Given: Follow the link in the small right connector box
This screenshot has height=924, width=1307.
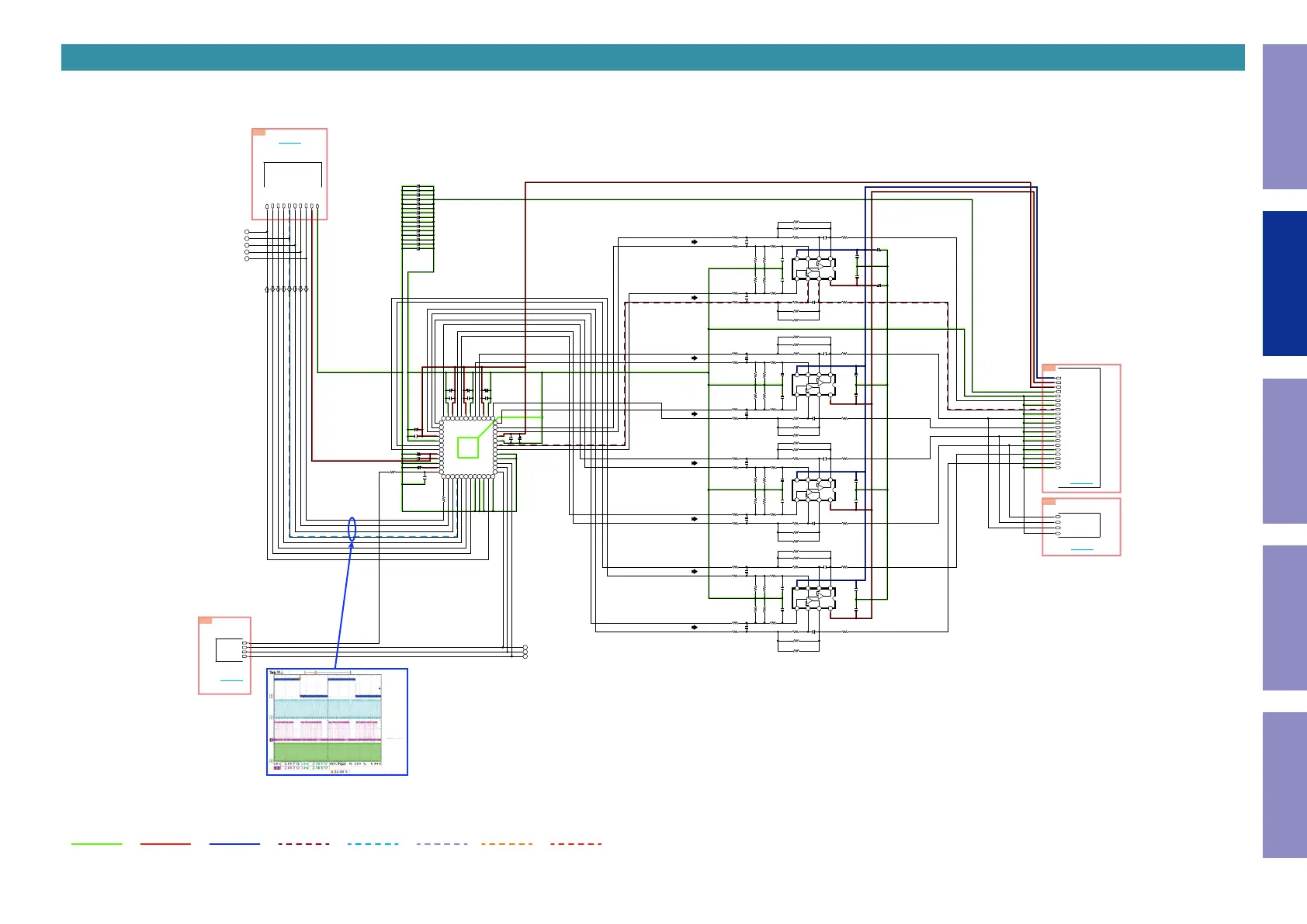Looking at the screenshot, I should coord(1082,549).
